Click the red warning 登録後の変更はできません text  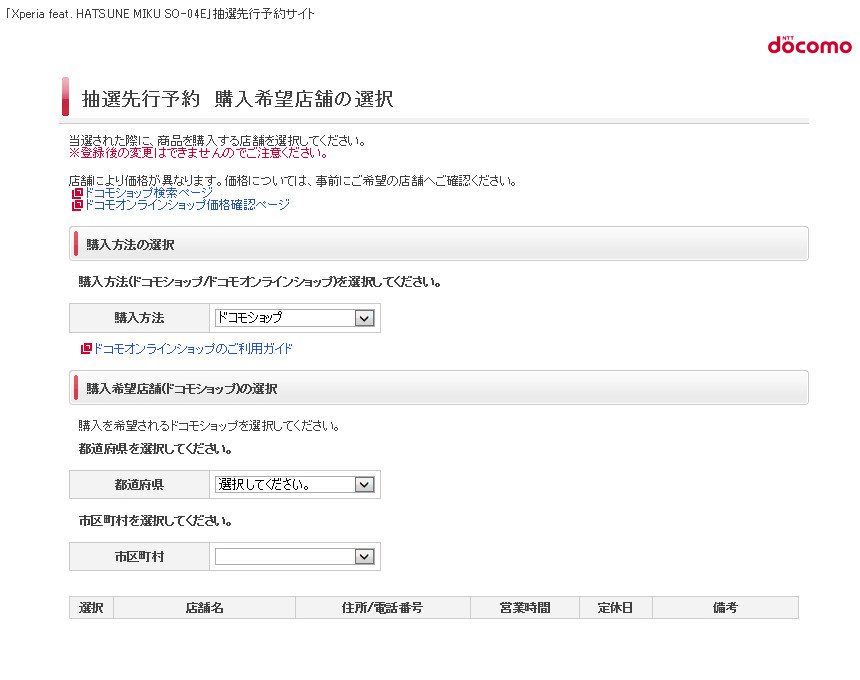pos(199,153)
